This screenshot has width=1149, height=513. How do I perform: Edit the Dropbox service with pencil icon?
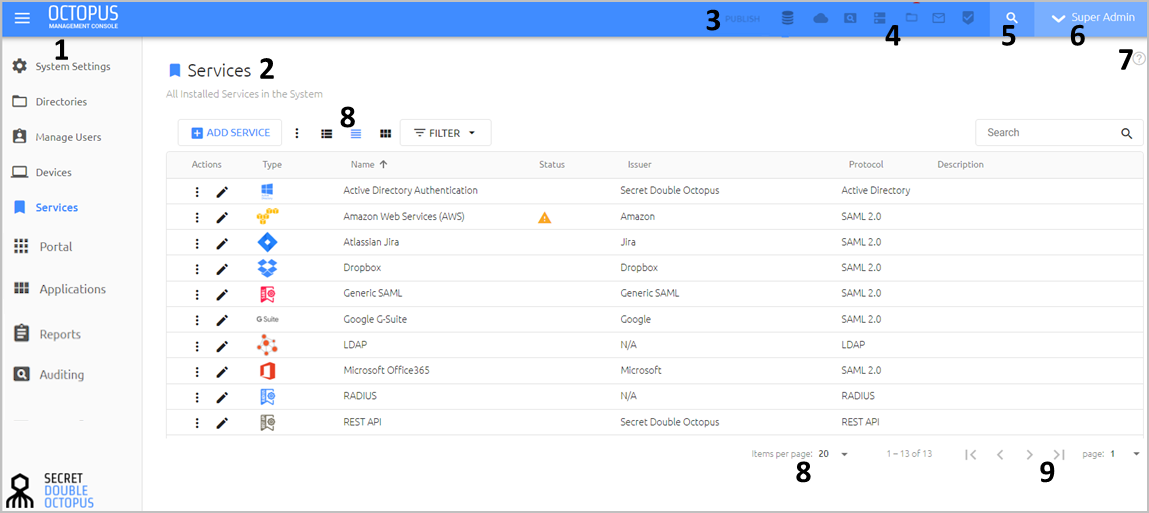(222, 269)
